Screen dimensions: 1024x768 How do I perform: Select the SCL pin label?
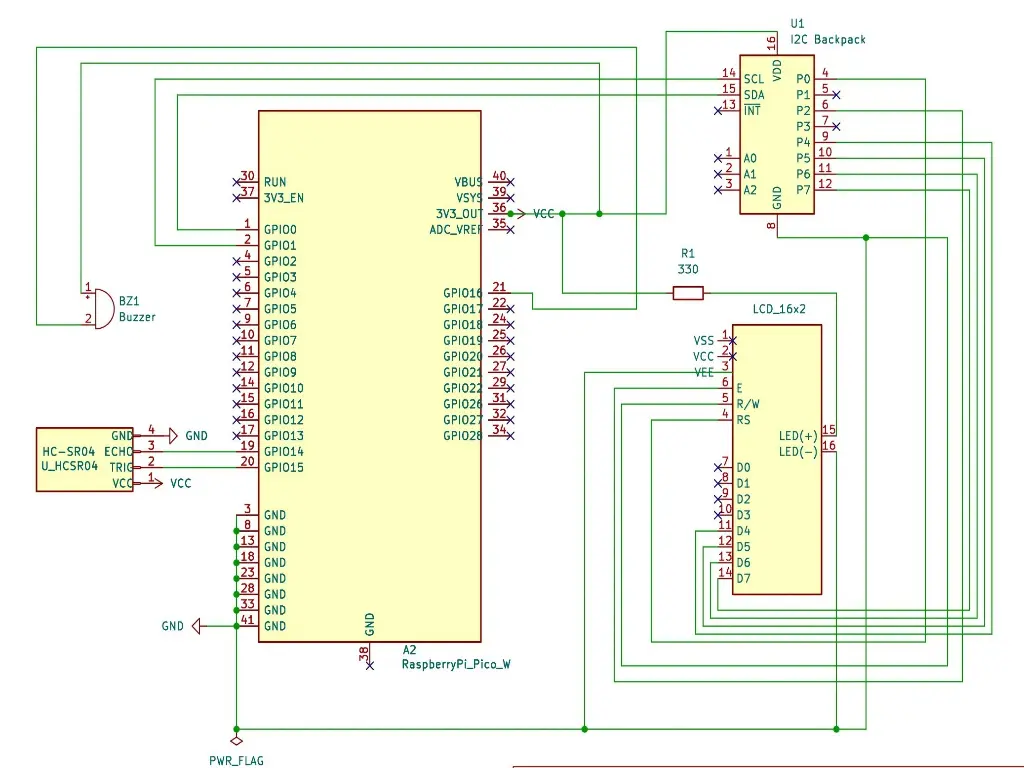[x=754, y=79]
